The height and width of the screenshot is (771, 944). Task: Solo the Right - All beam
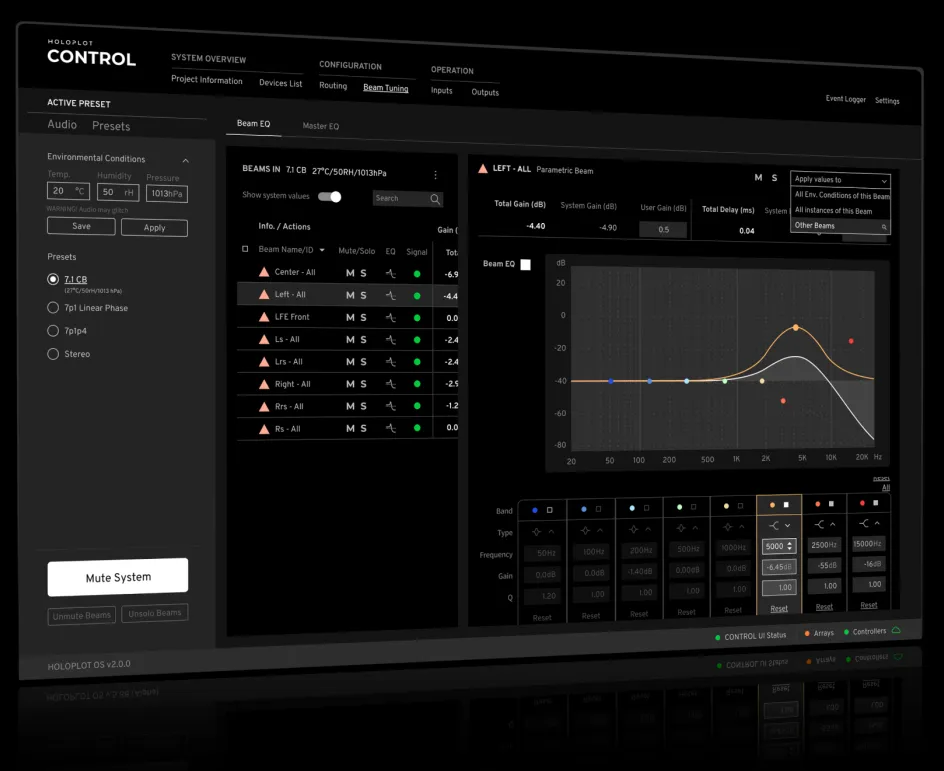click(363, 384)
